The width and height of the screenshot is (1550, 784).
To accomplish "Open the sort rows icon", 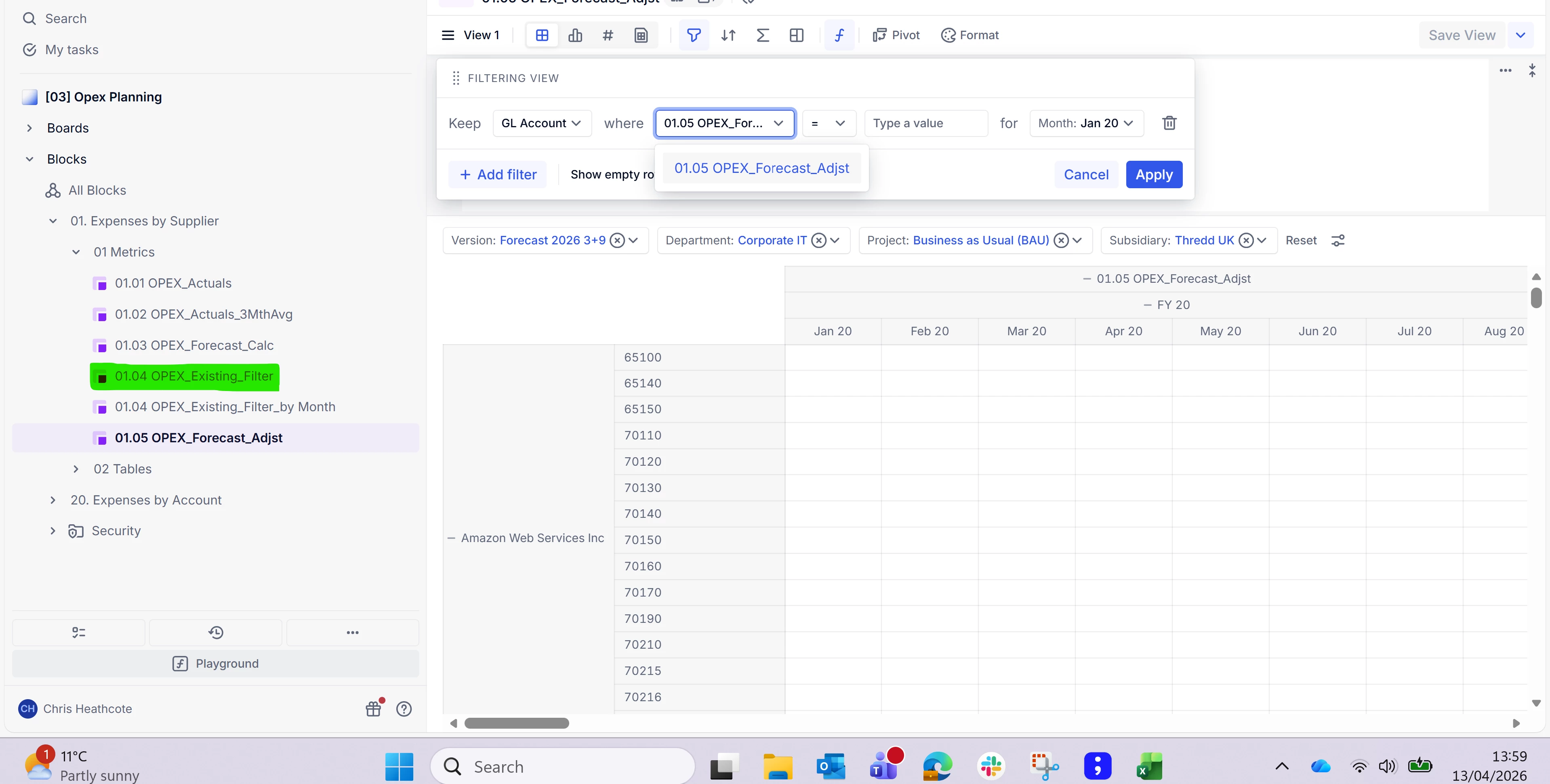I will click(728, 36).
